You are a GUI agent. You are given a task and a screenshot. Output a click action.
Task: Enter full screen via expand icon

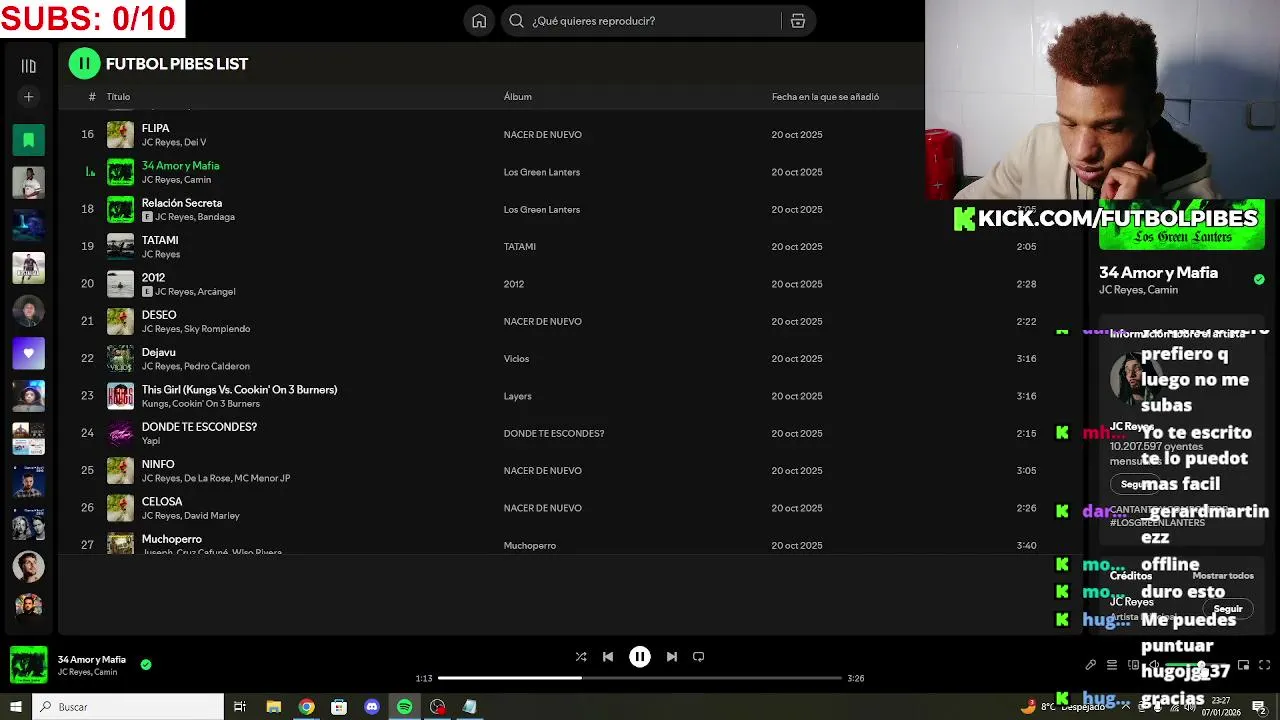1265,665
